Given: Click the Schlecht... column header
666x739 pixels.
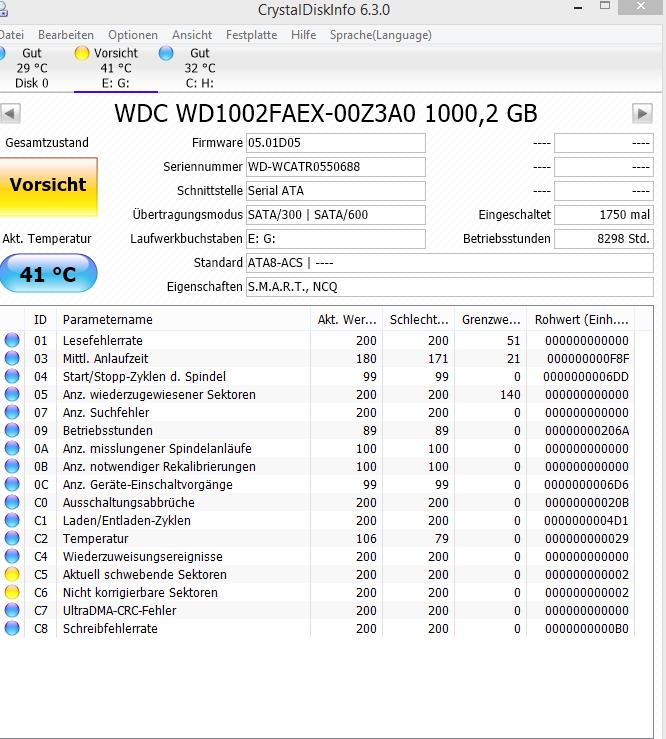Looking at the screenshot, I should tap(419, 320).
